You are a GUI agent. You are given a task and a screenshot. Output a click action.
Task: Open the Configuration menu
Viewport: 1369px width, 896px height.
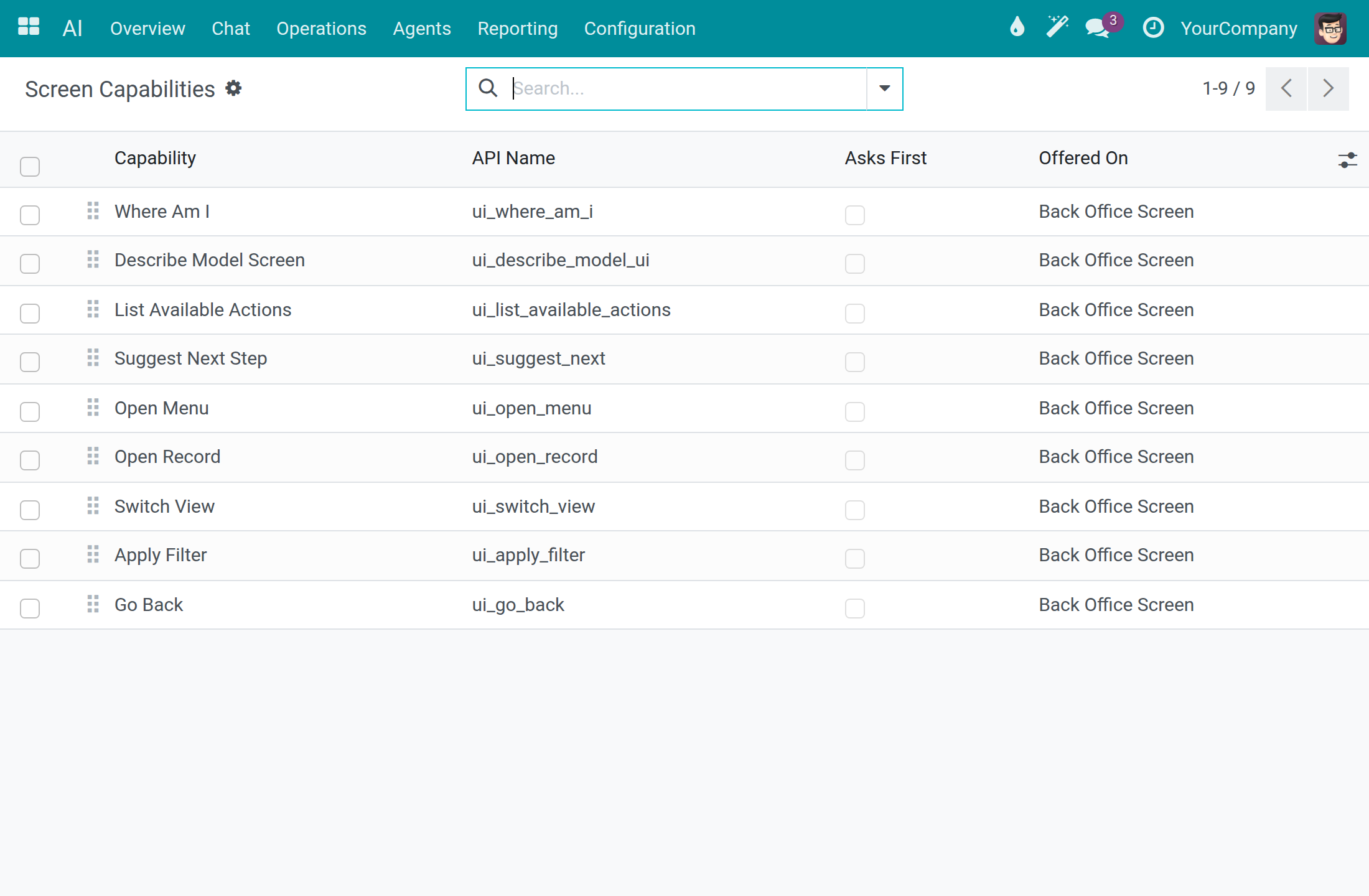(640, 29)
